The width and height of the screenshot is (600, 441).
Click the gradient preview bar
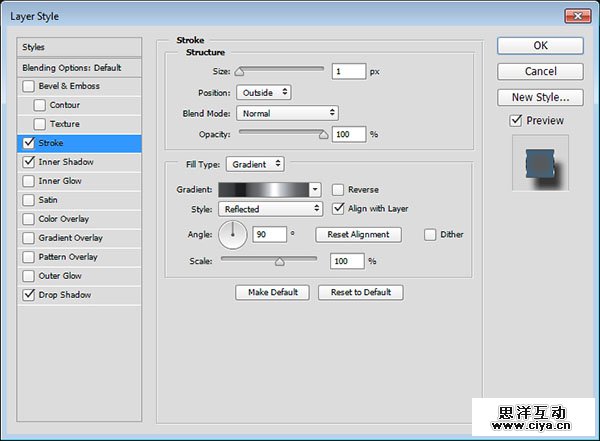[x=263, y=190]
